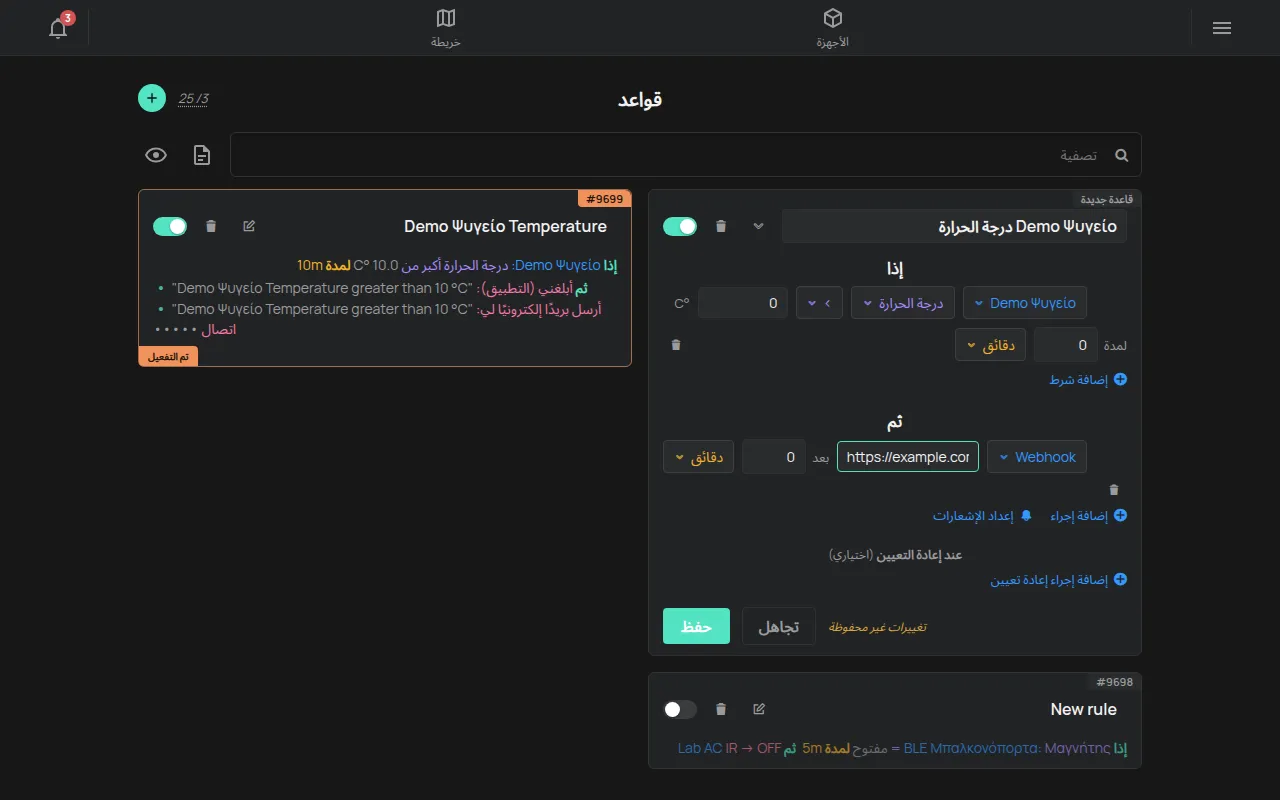Viewport: 1280px width, 800px height.
Task: Click the #9699 rule ID badge
Action: pyautogui.click(x=604, y=198)
